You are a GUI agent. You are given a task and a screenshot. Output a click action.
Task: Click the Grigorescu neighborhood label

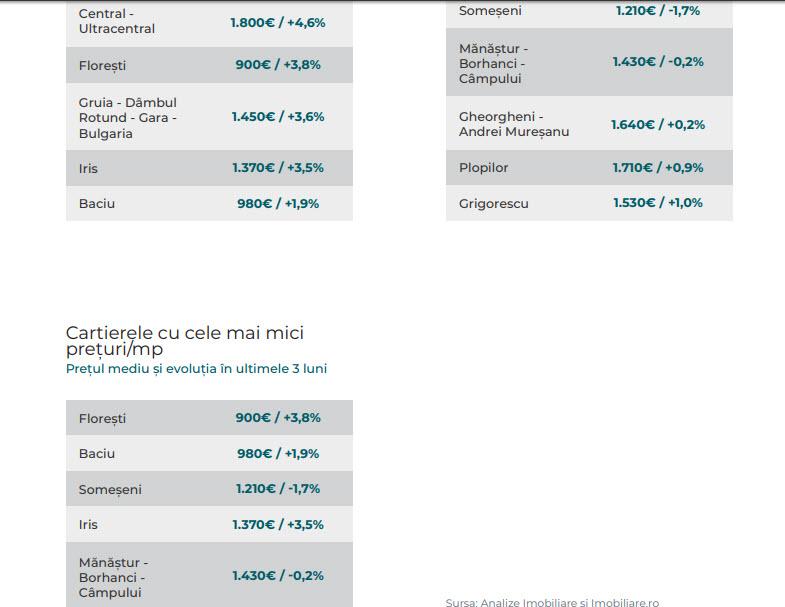point(494,204)
